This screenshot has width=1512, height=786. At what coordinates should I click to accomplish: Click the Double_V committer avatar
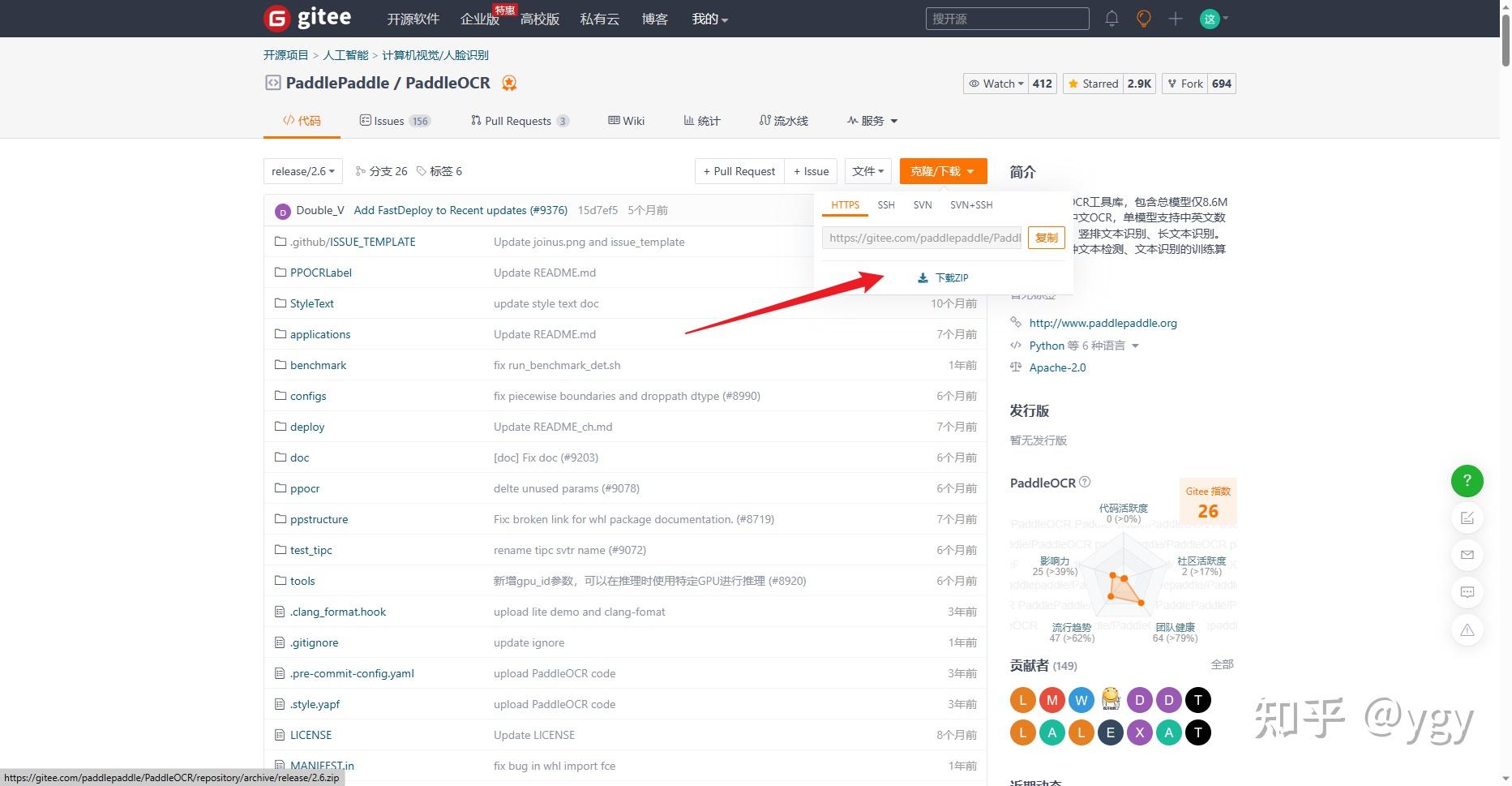pos(283,211)
